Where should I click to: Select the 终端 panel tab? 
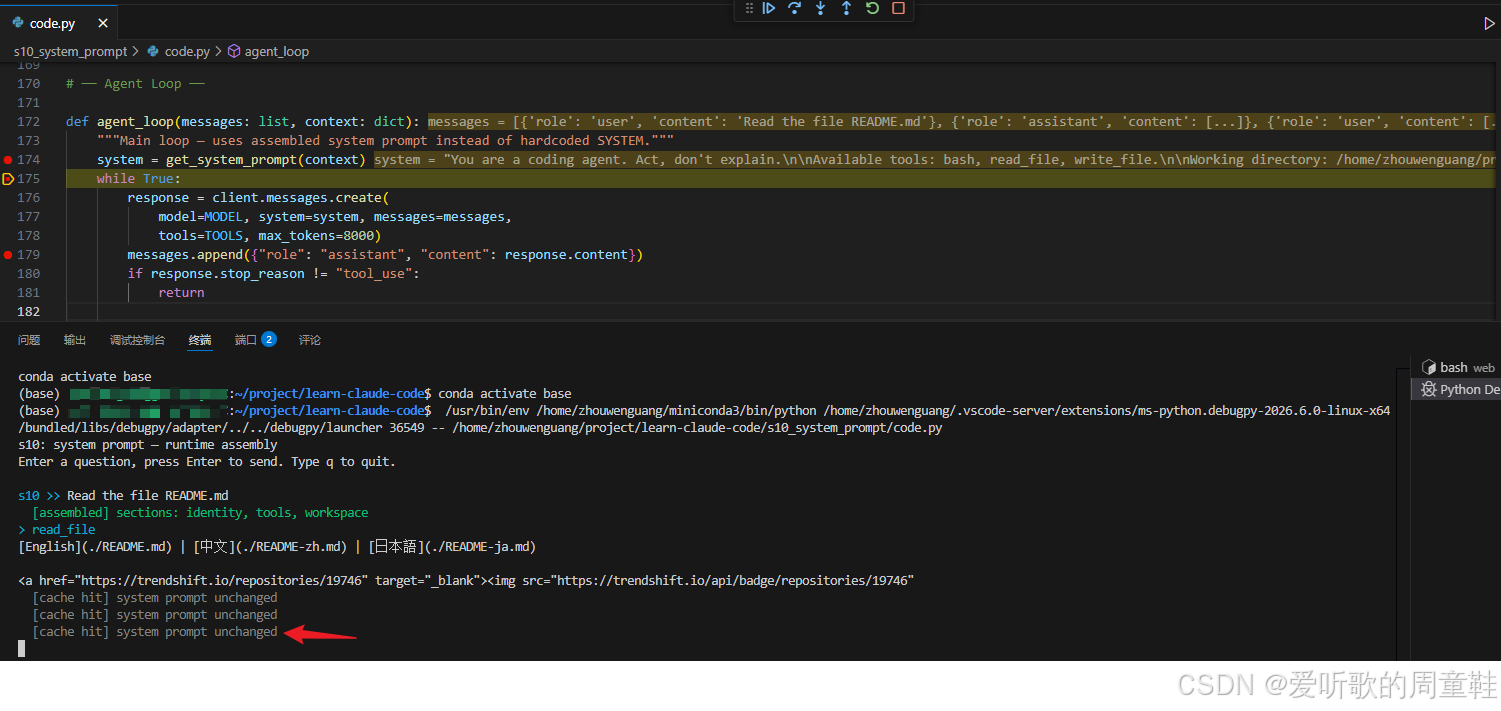pos(200,340)
